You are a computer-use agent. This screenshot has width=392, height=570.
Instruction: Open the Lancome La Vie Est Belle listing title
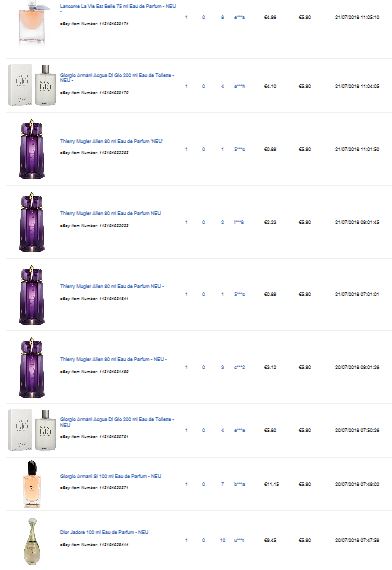pyautogui.click(x=118, y=7)
